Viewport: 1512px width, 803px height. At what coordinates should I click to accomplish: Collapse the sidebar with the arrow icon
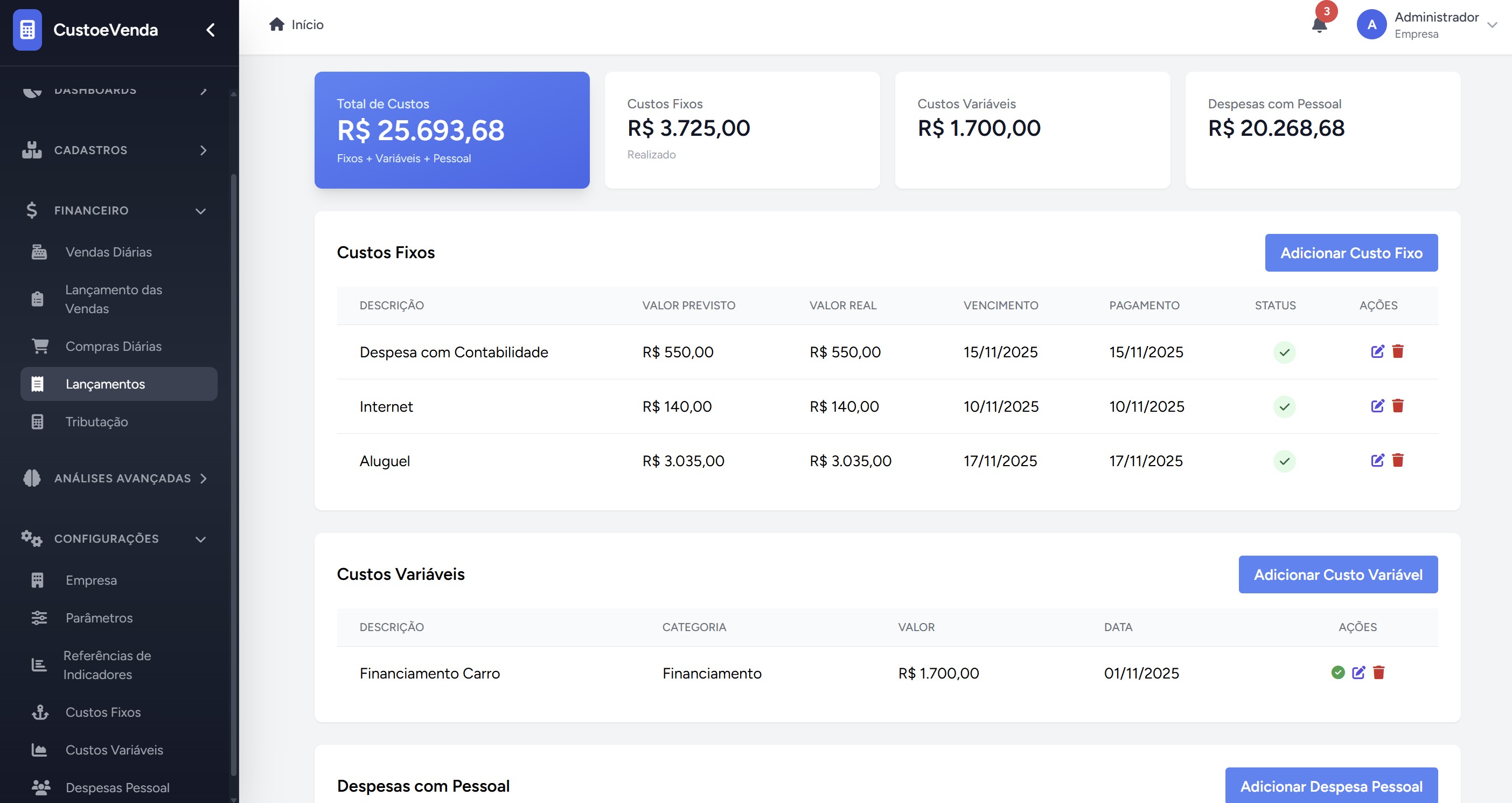point(211,29)
